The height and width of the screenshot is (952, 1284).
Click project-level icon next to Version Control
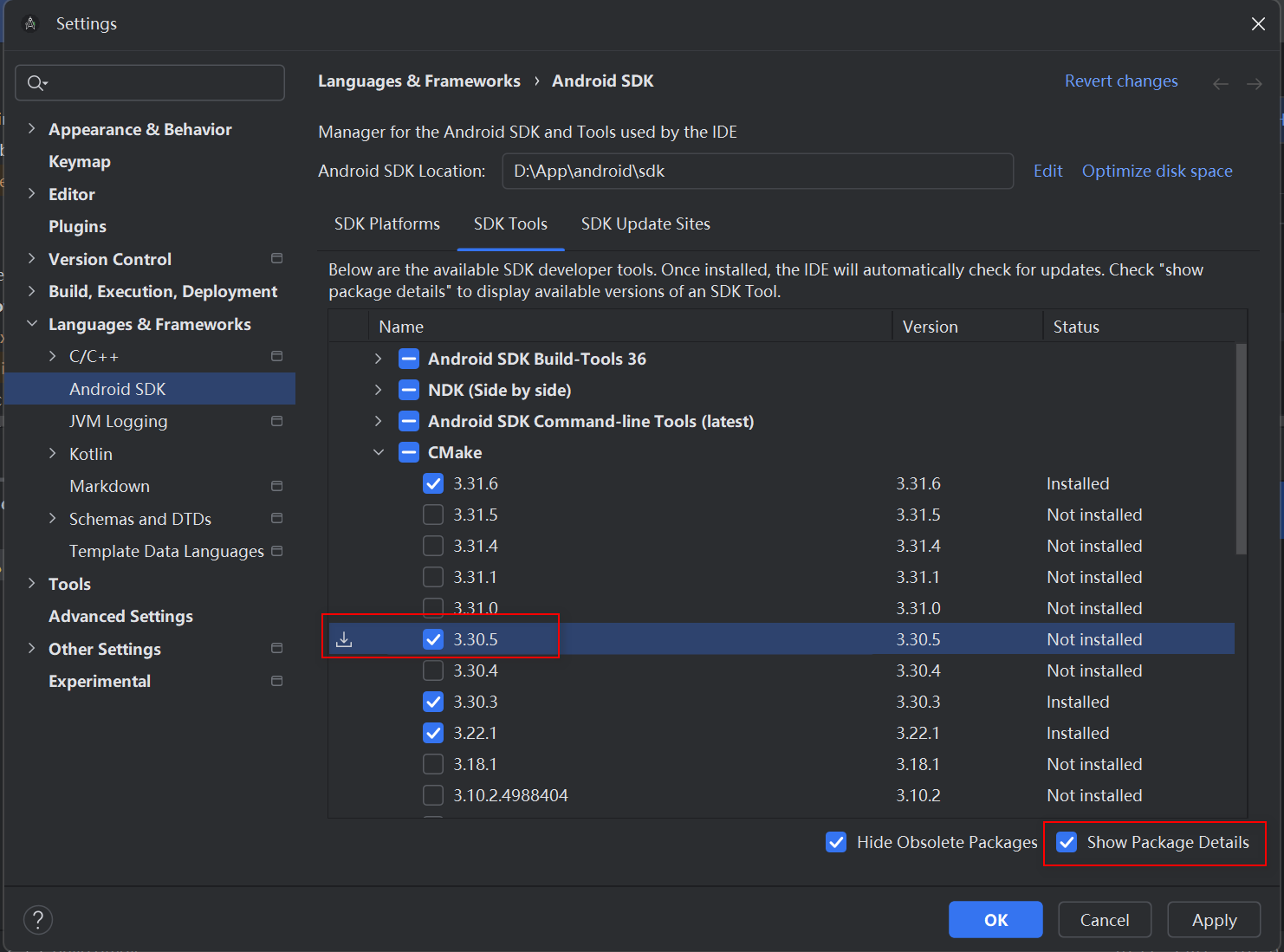tap(277, 258)
